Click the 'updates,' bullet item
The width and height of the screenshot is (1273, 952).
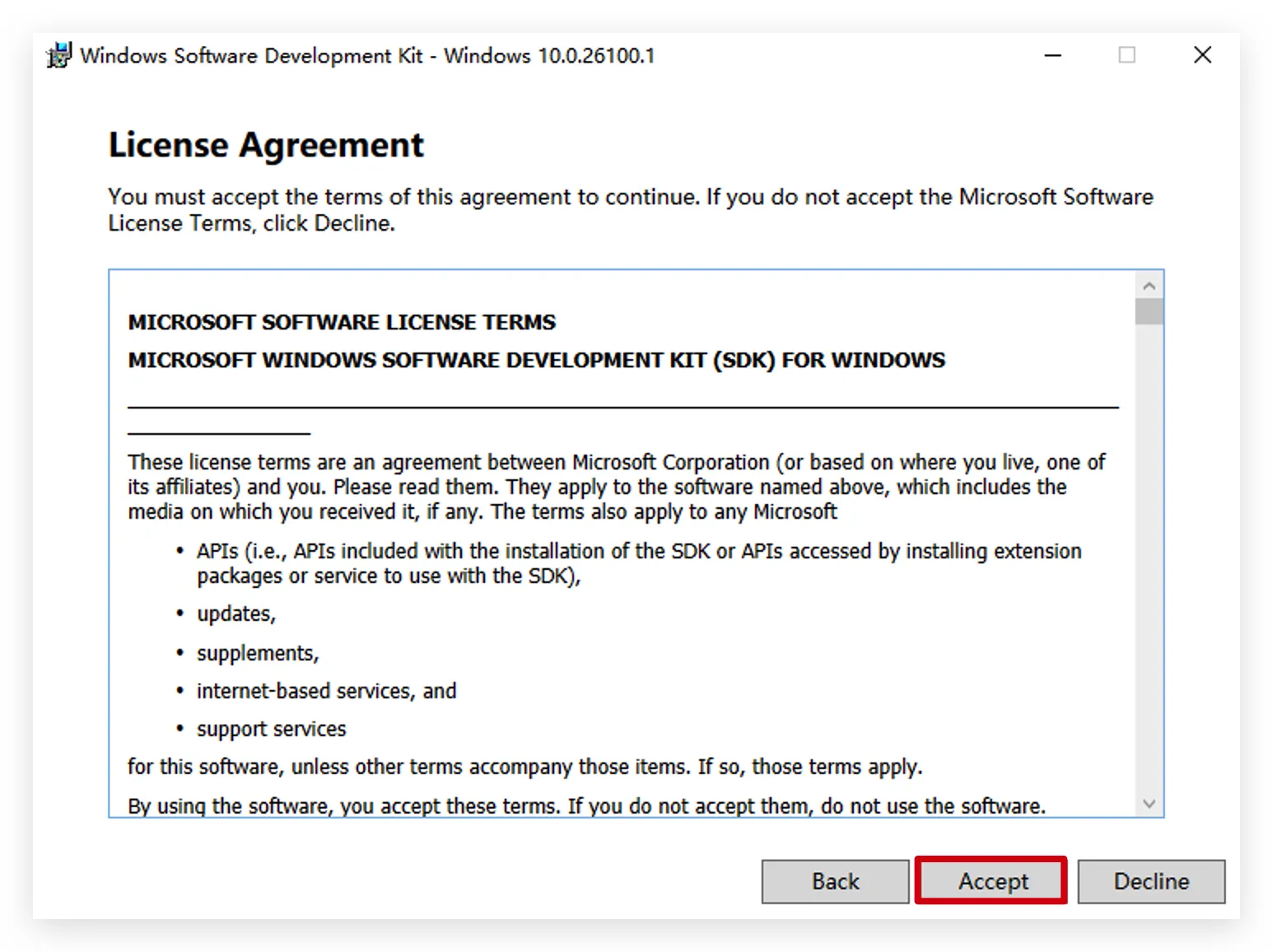235,614
